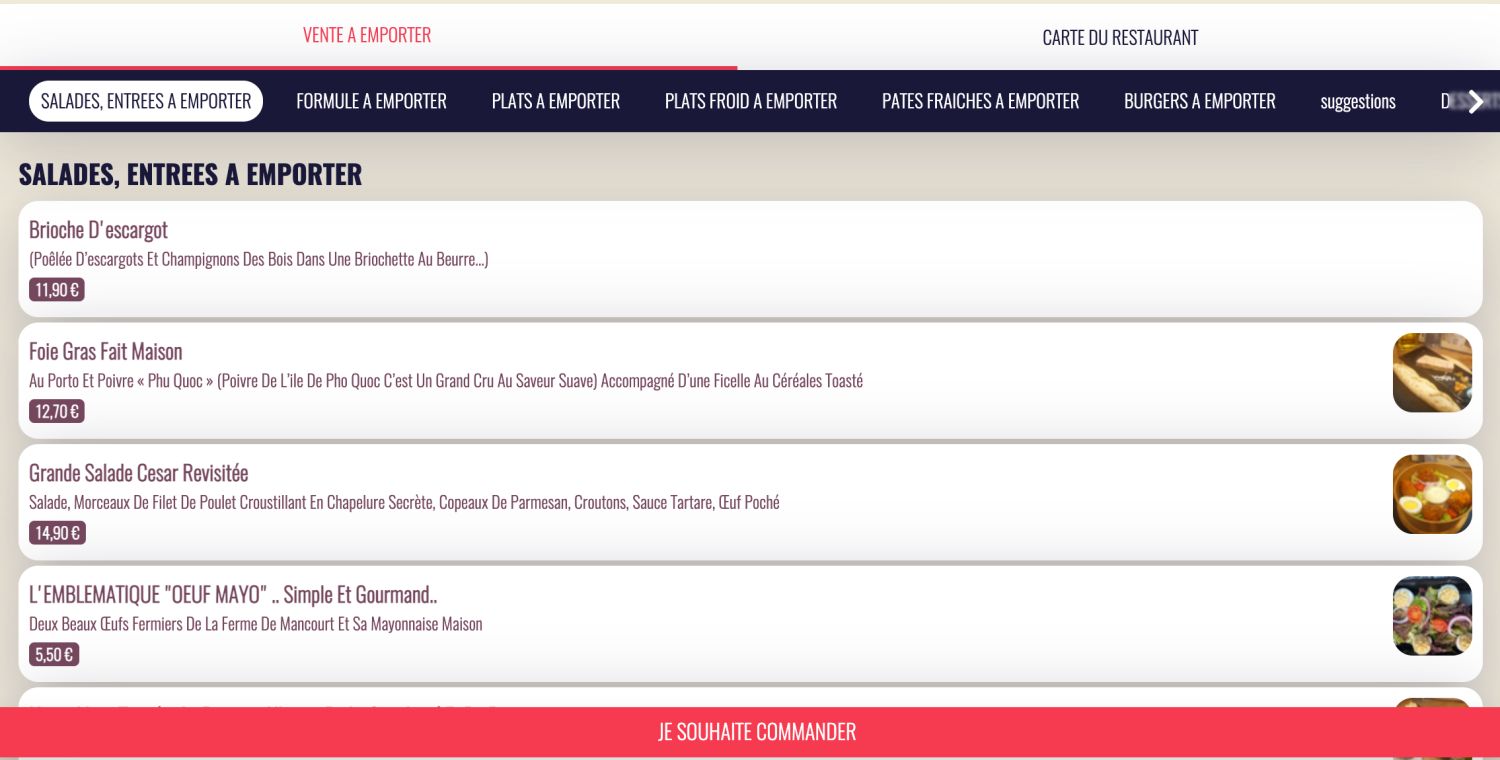
Task: Click the Foie Gras Fait Maison title
Action: [105, 351]
